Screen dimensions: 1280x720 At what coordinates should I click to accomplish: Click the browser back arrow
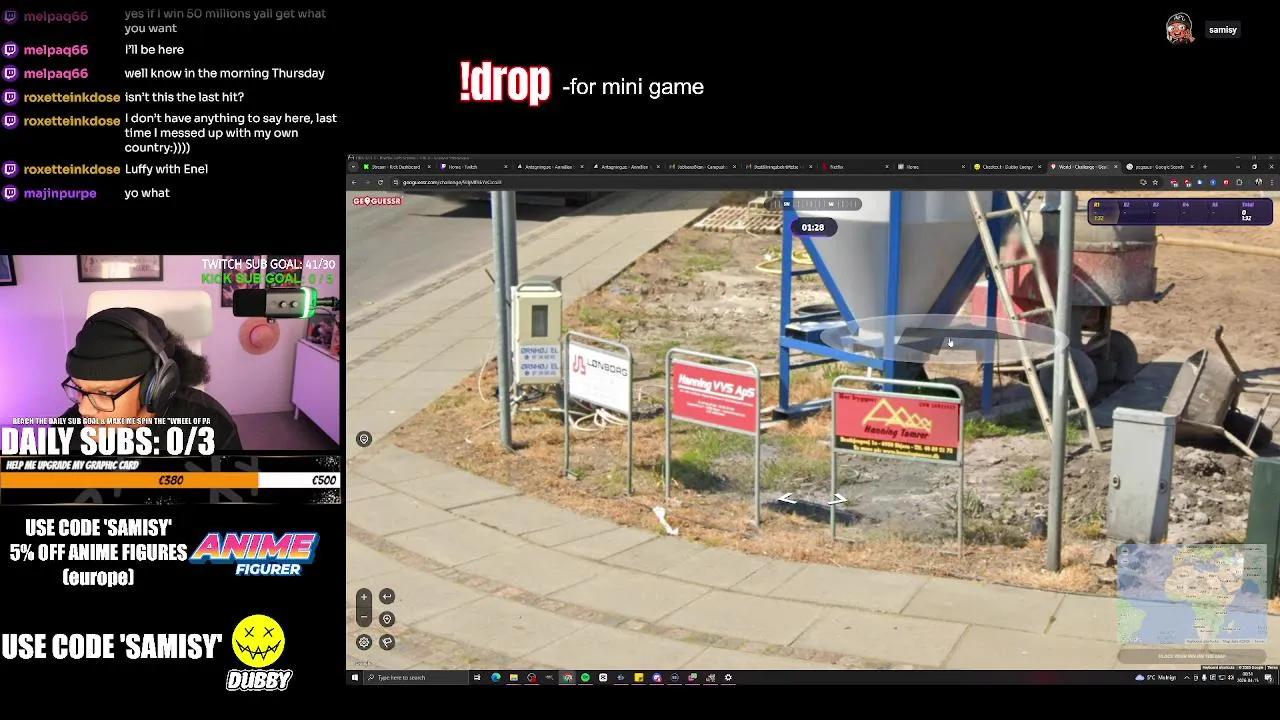coord(353,182)
